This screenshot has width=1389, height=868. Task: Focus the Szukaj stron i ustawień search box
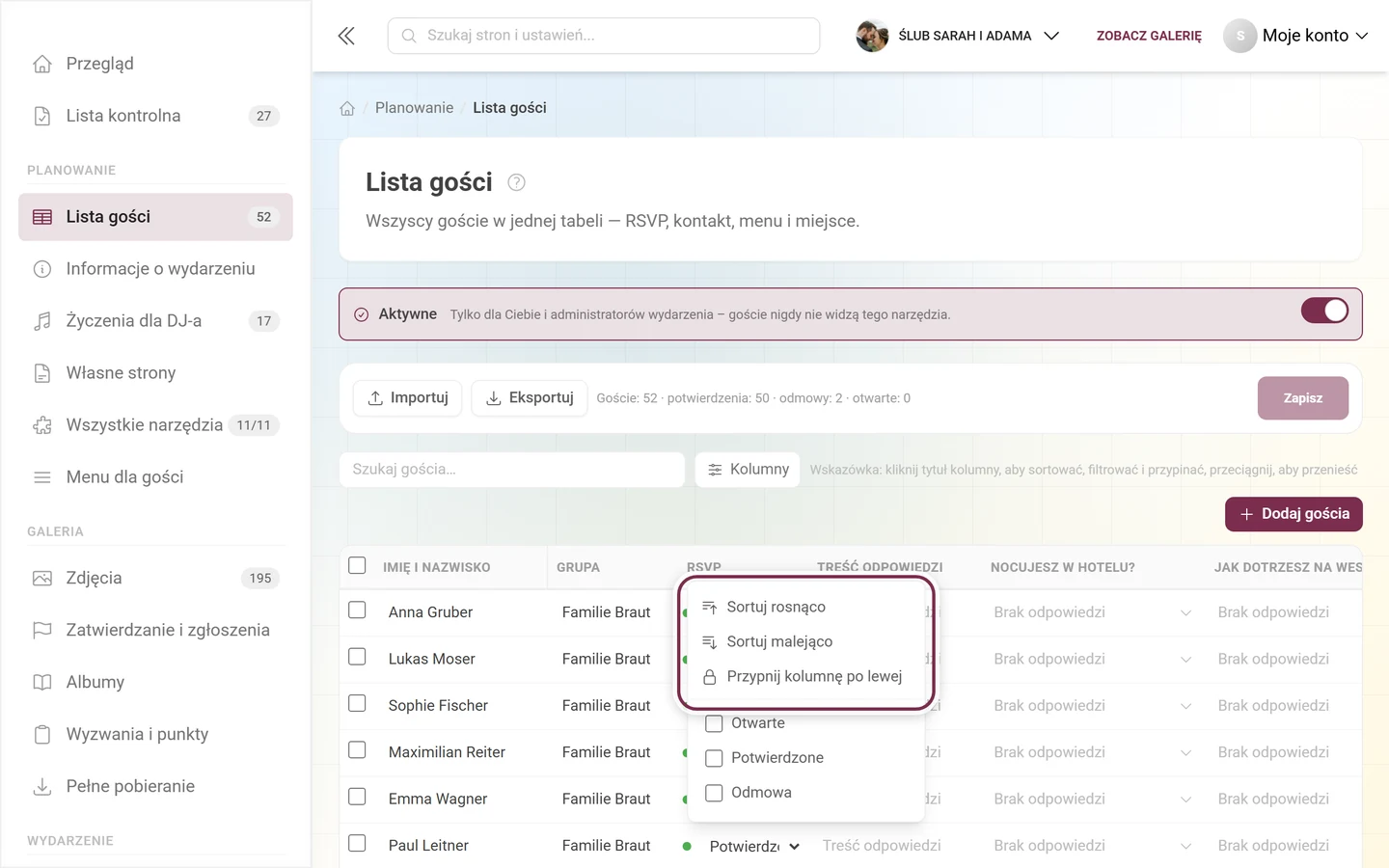[x=604, y=36]
